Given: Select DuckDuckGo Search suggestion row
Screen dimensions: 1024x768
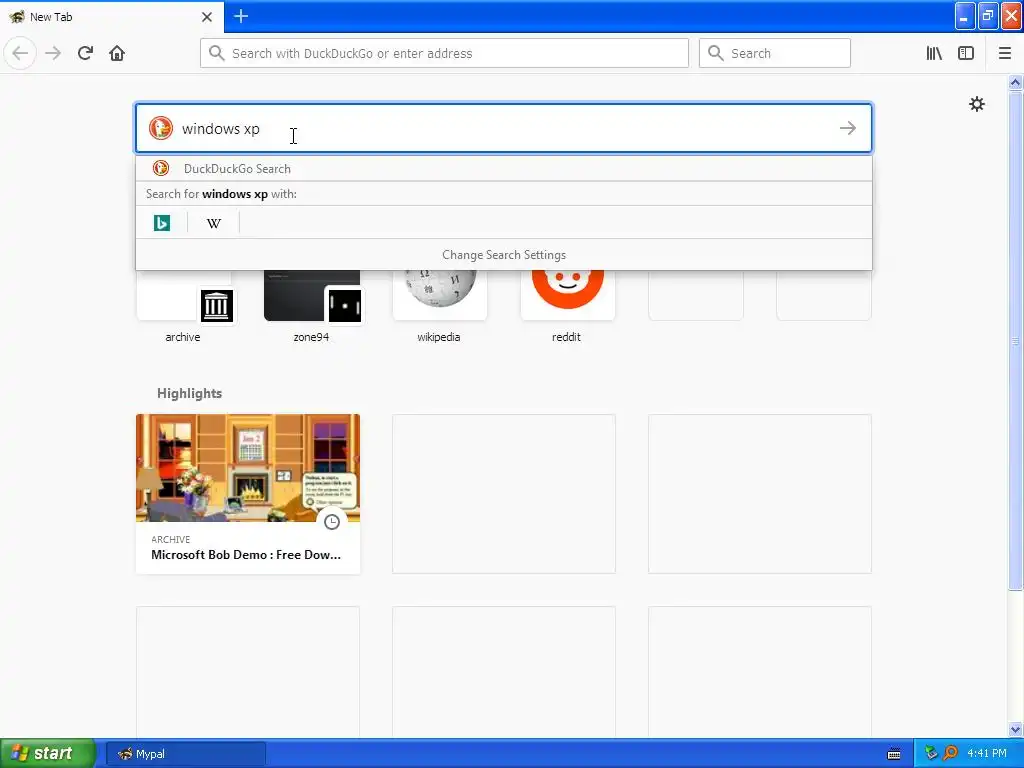Looking at the screenshot, I should click(x=504, y=168).
